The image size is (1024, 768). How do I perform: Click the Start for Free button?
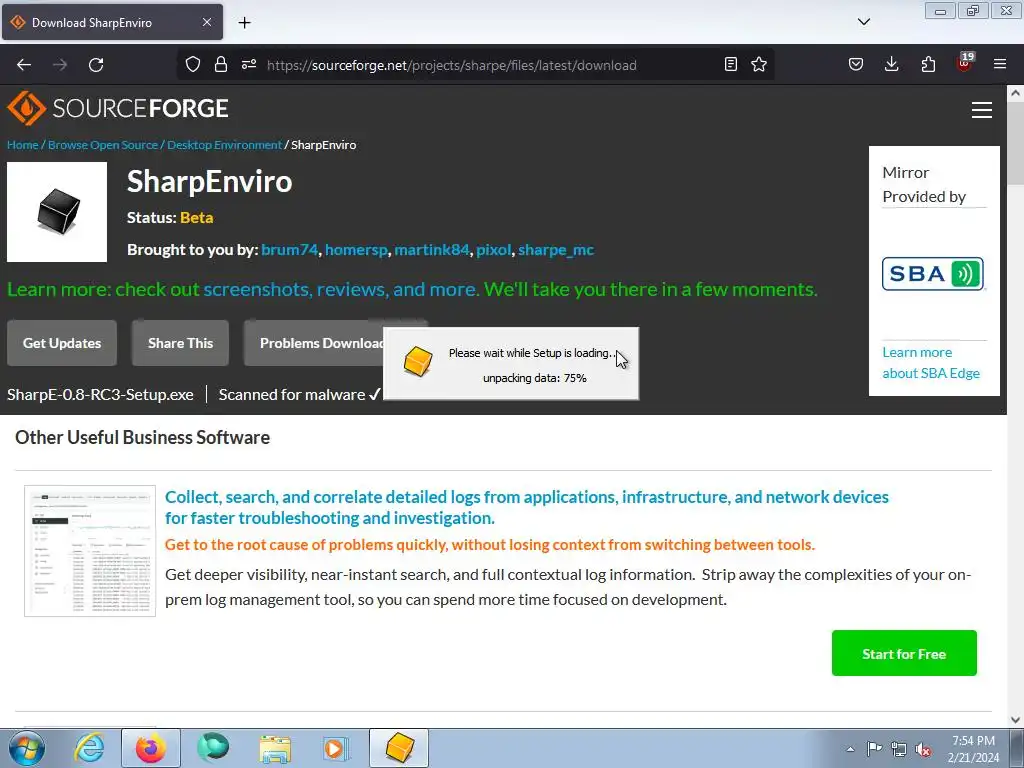pyautogui.click(x=904, y=653)
